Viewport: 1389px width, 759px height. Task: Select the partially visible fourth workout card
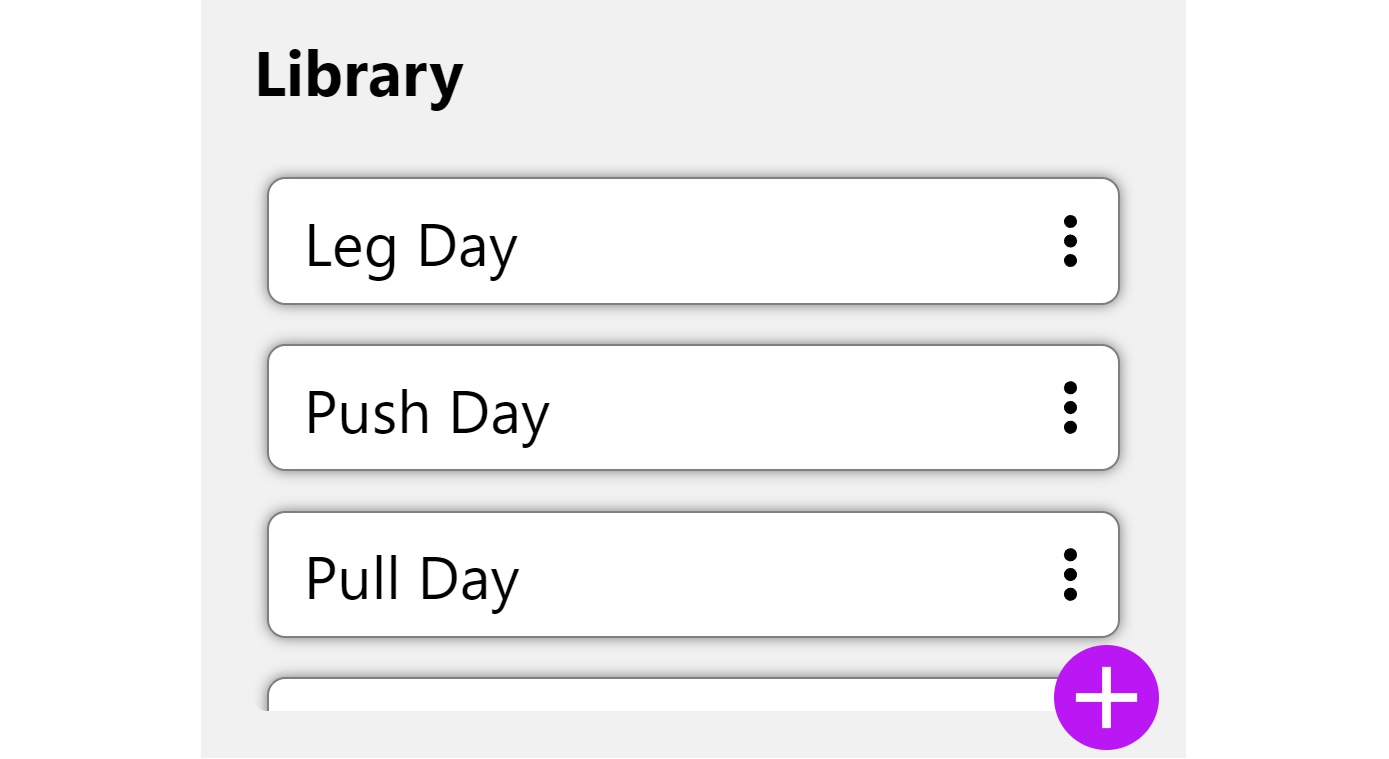click(660, 695)
